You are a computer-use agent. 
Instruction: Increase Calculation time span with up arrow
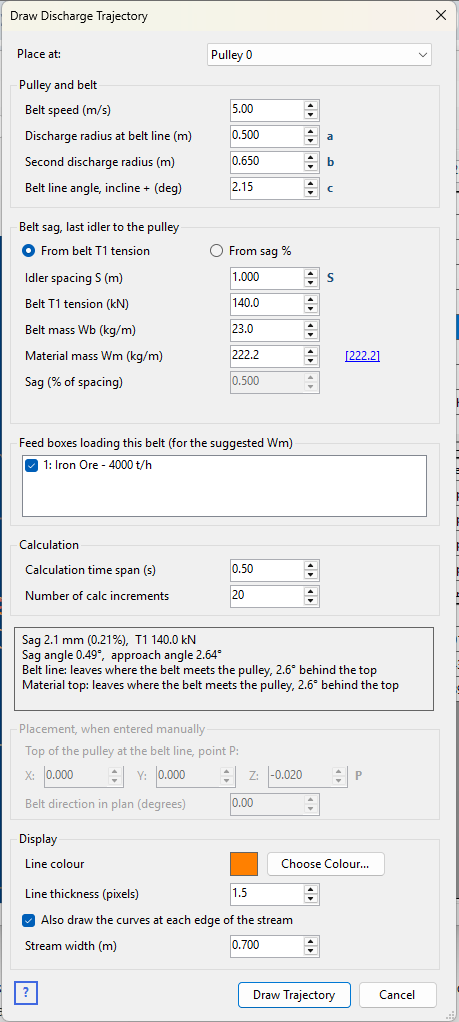point(311,565)
